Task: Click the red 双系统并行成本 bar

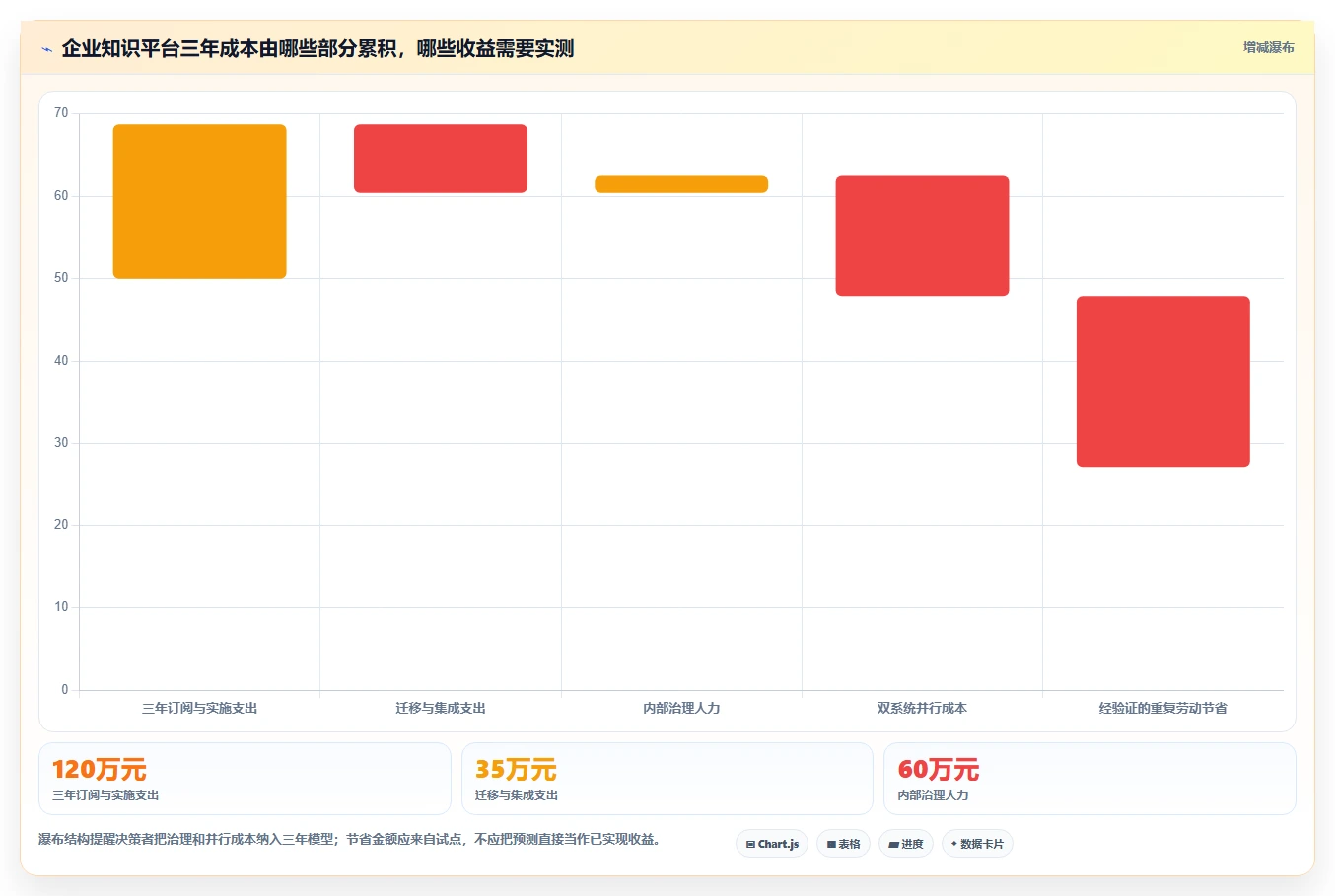Action: [x=922, y=236]
